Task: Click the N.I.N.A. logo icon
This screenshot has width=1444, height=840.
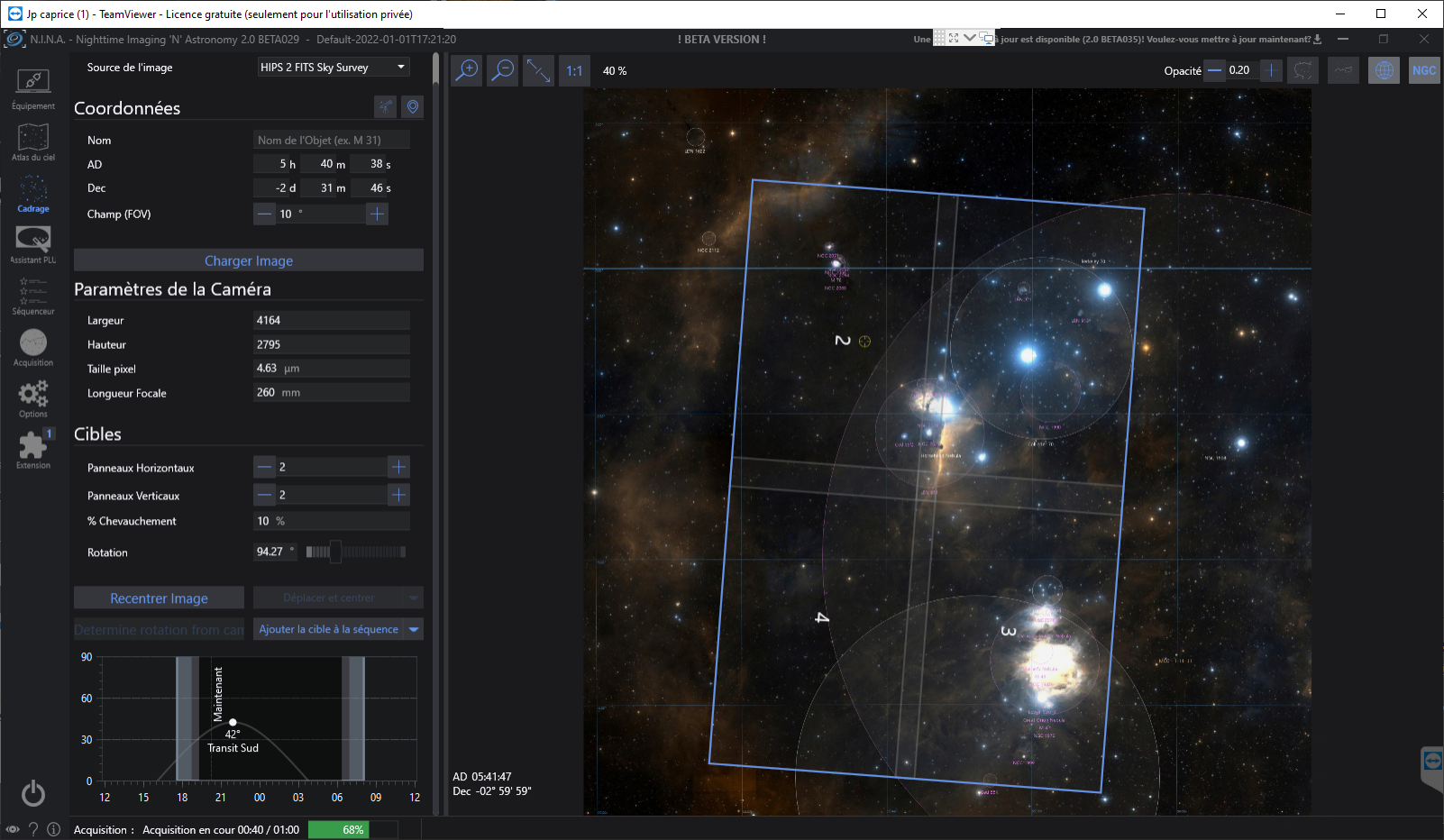Action: [x=14, y=39]
